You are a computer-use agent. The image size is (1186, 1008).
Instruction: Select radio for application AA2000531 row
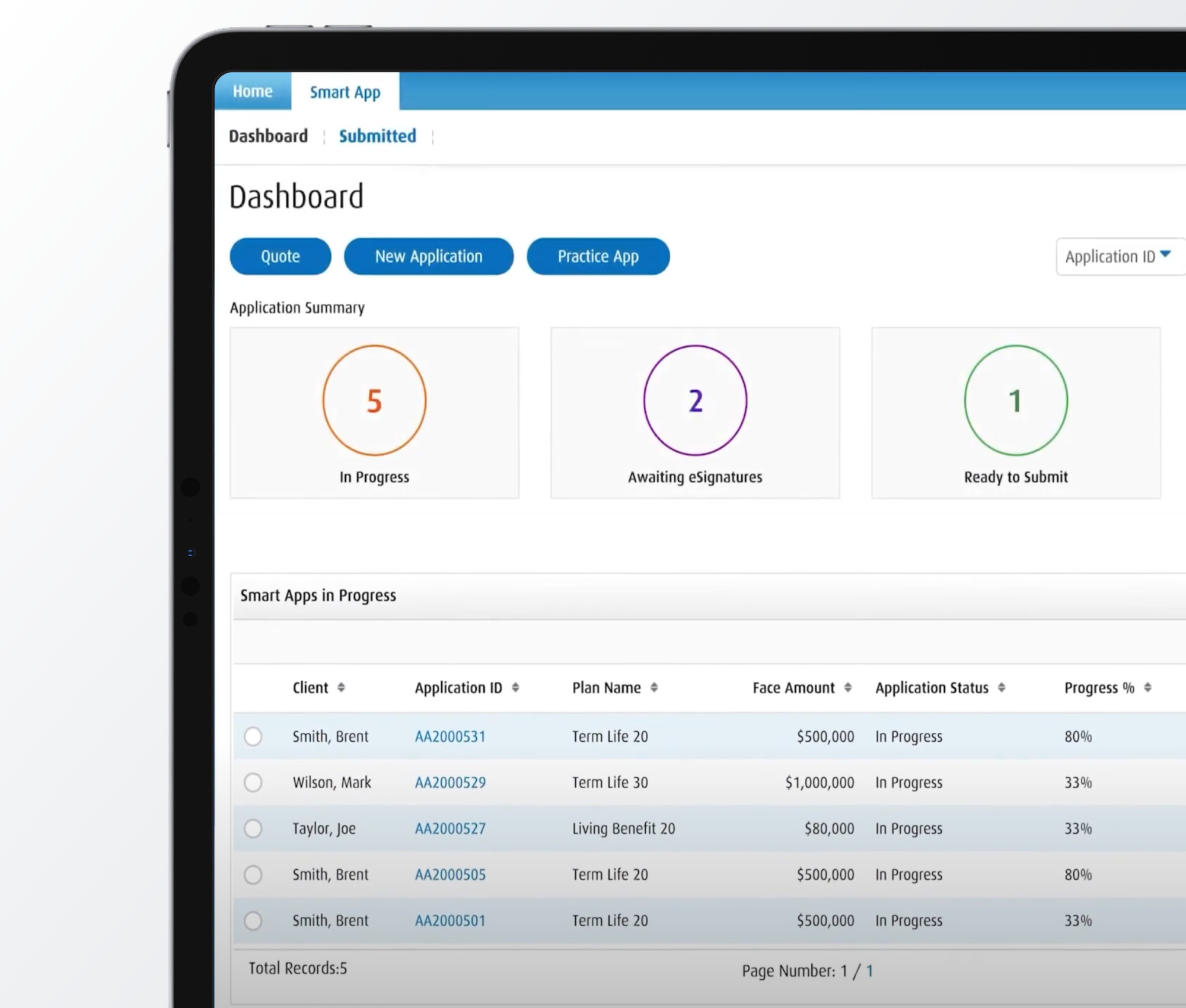[x=253, y=736]
